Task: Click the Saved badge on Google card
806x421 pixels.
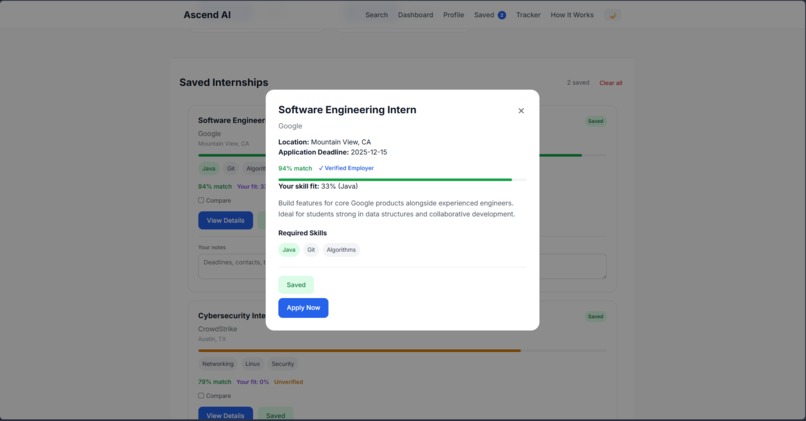Action: 595,121
